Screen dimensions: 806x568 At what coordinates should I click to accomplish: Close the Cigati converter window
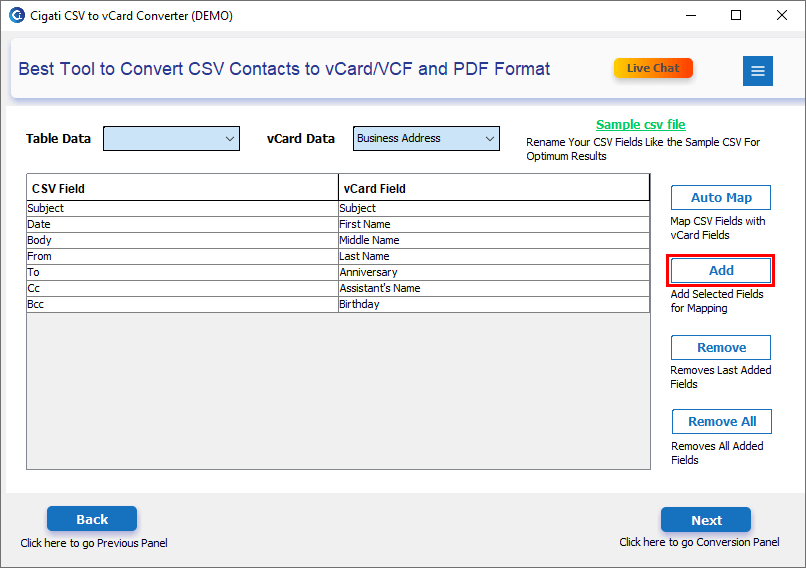pyautogui.click(x=782, y=15)
